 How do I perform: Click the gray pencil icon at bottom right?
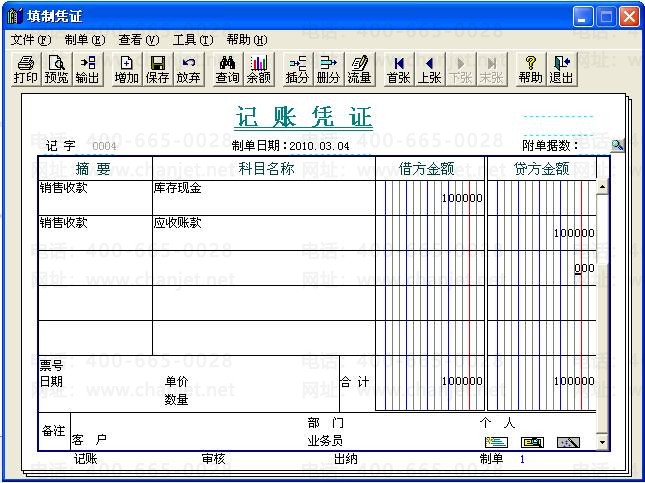point(568,442)
